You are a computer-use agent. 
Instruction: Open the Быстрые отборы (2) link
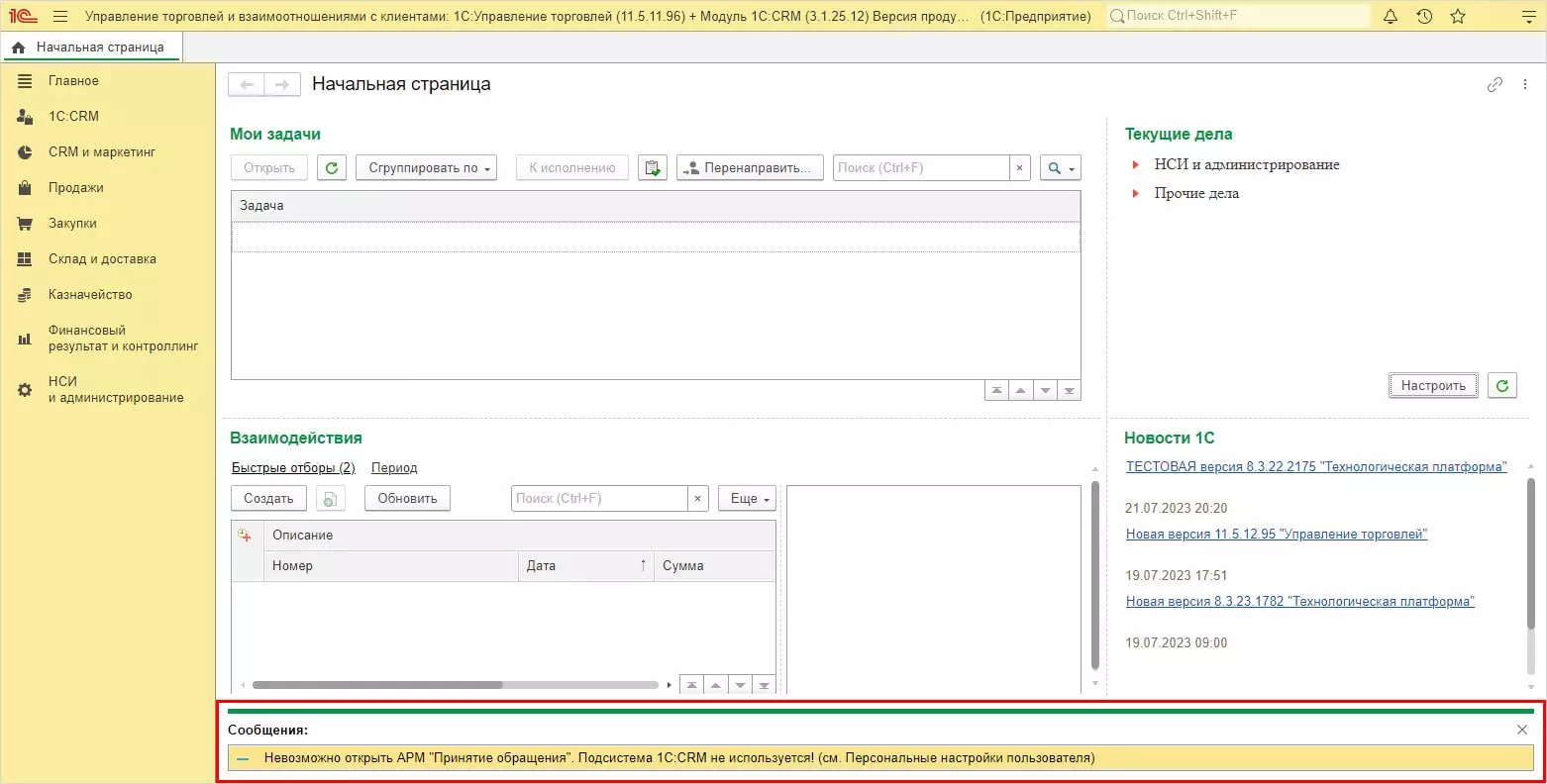pyautogui.click(x=293, y=468)
